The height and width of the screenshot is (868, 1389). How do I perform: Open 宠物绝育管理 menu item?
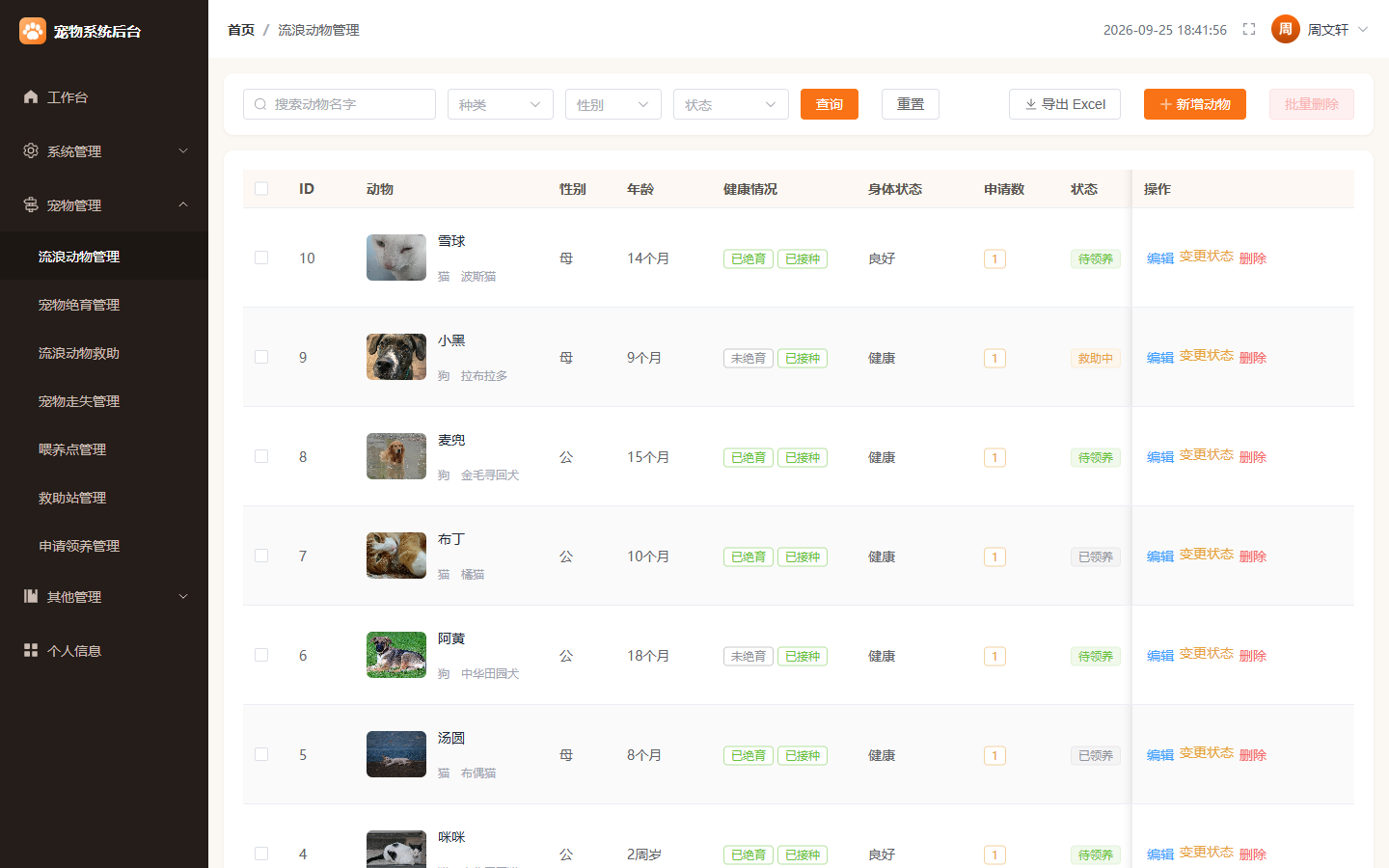[x=79, y=305]
